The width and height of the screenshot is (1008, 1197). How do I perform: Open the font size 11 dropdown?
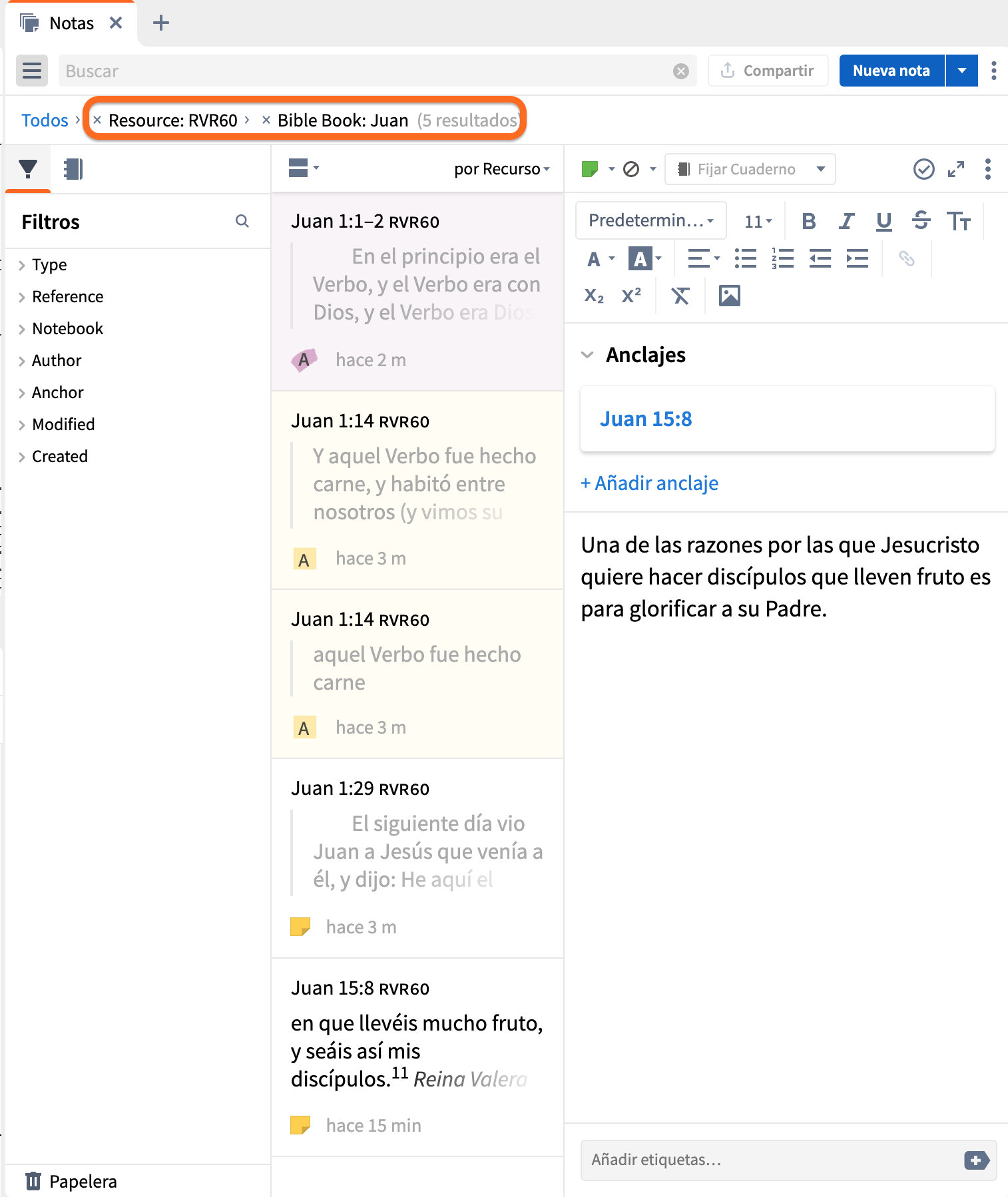pyautogui.click(x=758, y=221)
